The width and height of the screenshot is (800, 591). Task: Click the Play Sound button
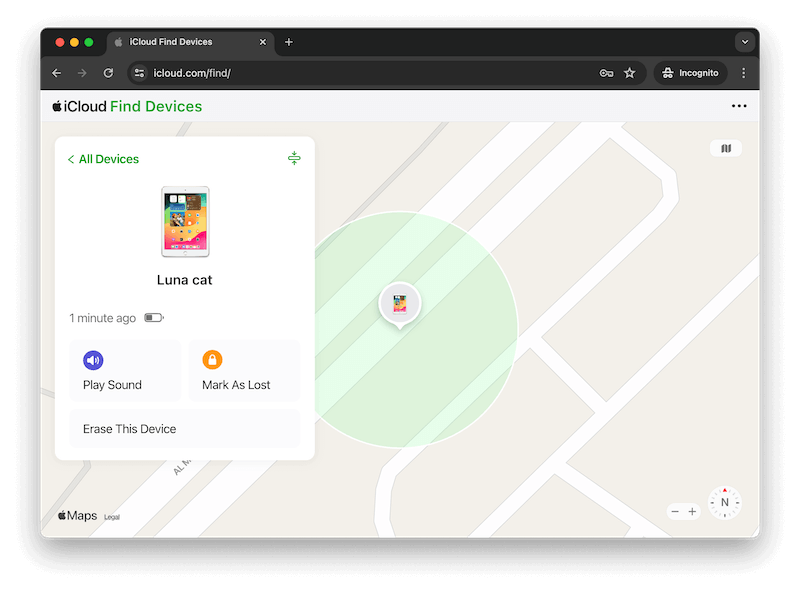tap(125, 371)
